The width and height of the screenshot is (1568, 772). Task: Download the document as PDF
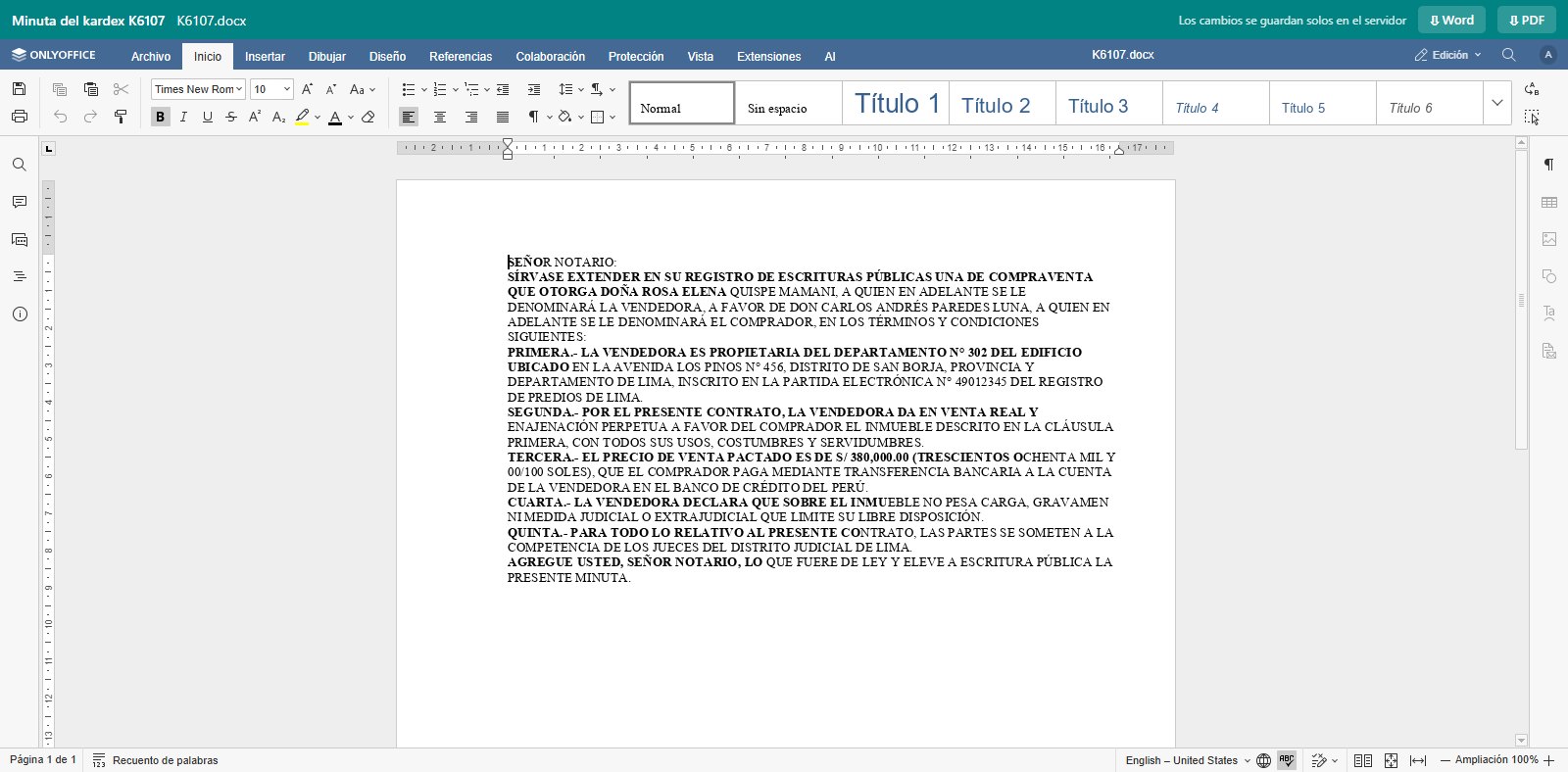point(1527,20)
